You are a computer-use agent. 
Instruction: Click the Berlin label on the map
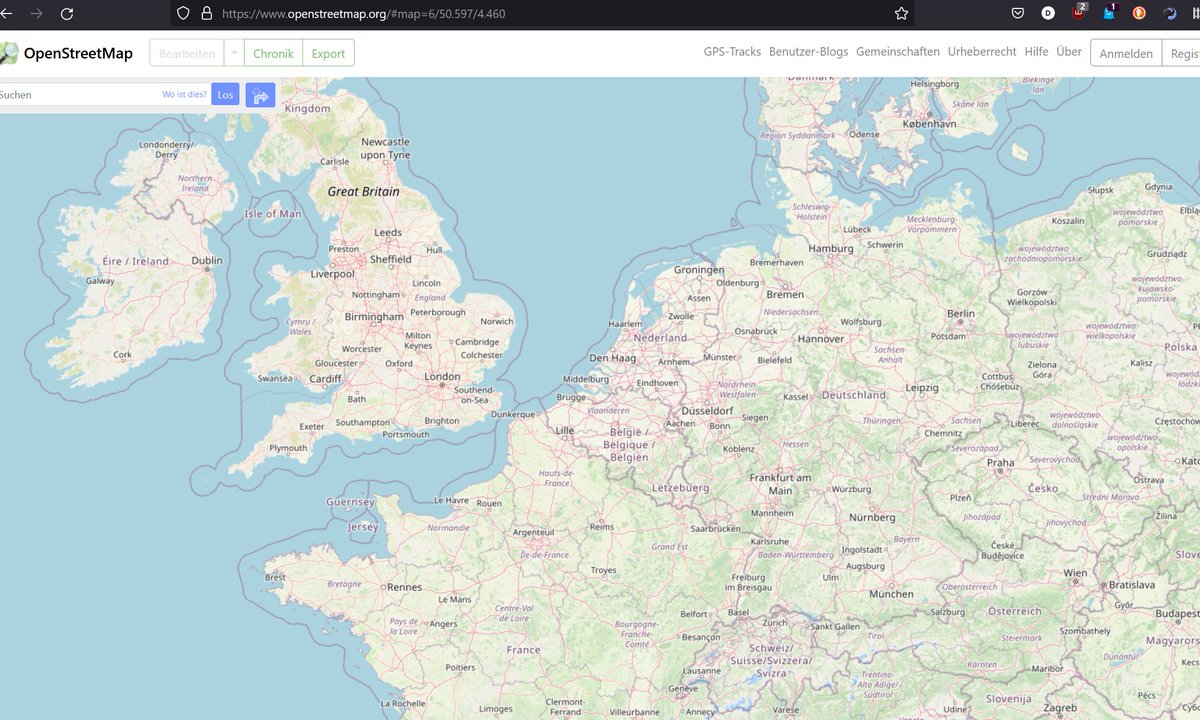(x=960, y=314)
